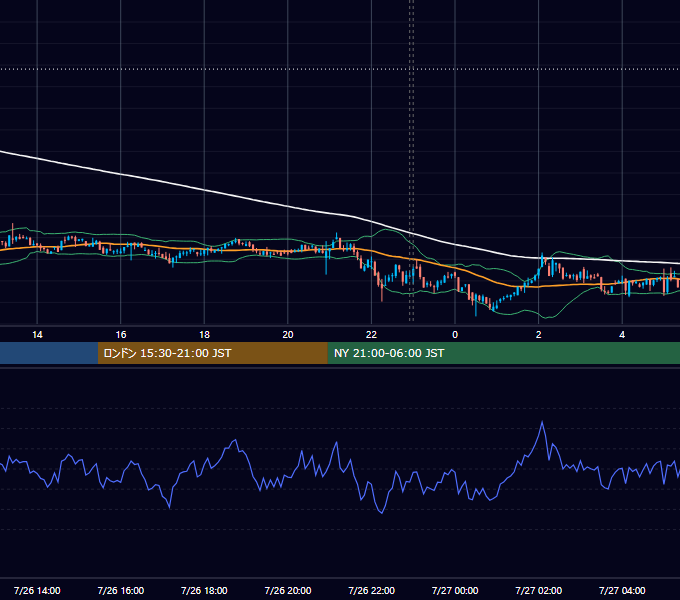Viewport: 680px width, 600px height.
Task: Click the NY 21:00-06:00 JST session bar
Action: click(x=503, y=353)
